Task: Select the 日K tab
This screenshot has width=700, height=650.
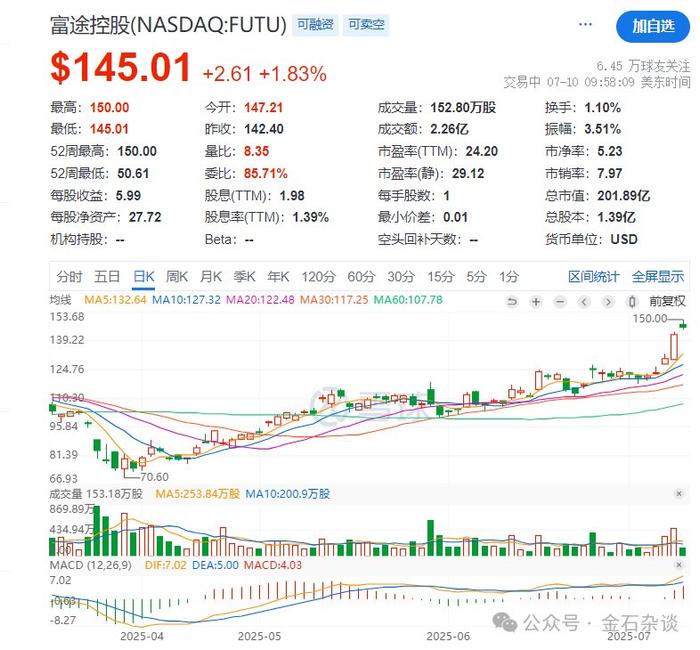Action: pos(144,277)
